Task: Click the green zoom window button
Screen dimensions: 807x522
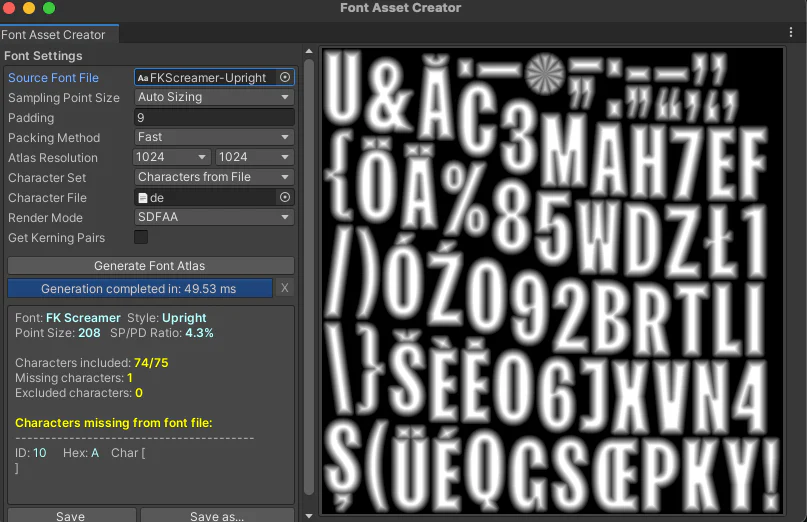Action: [49, 8]
